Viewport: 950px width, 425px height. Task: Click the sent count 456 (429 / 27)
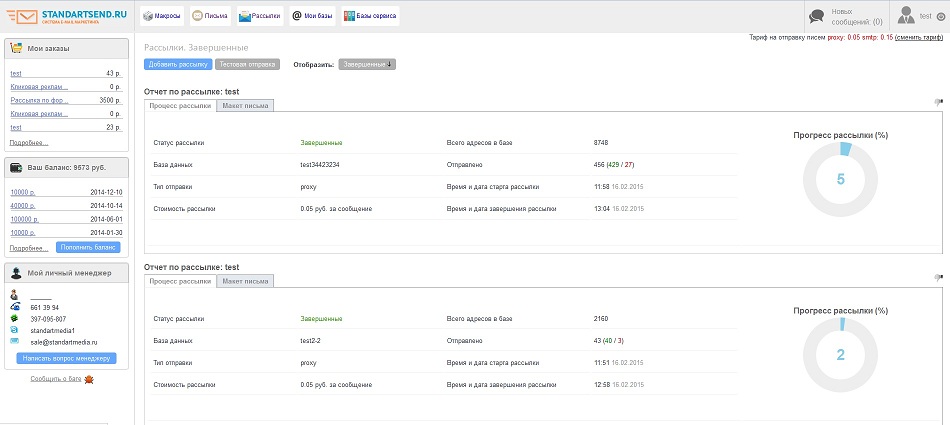(614, 165)
